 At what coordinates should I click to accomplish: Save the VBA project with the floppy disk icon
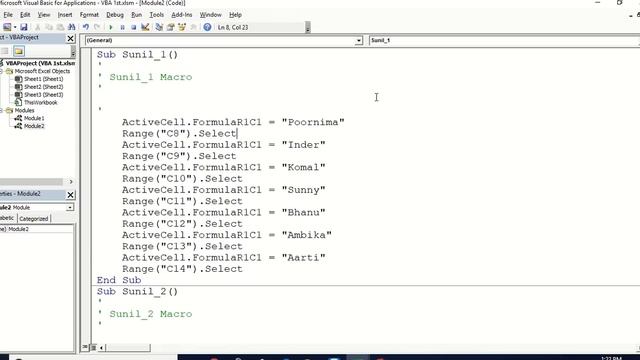(24, 27)
